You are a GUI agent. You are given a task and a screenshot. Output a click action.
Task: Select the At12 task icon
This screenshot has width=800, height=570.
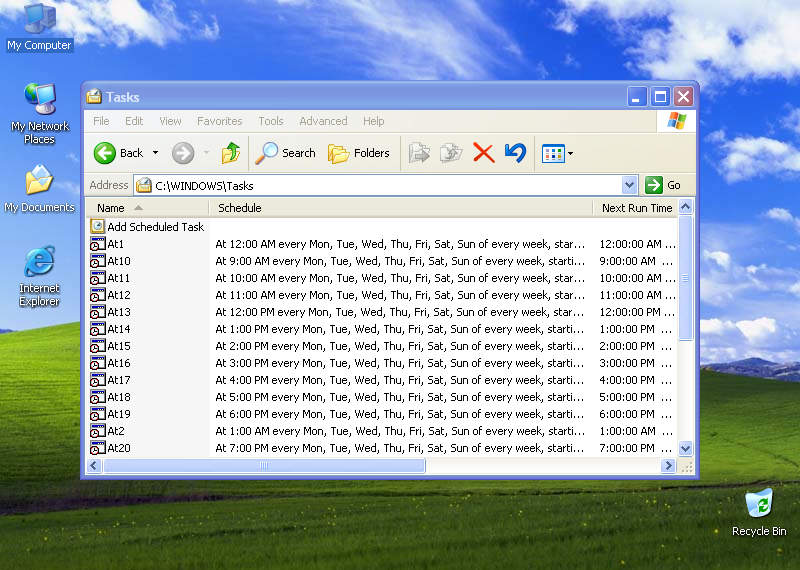pos(97,295)
